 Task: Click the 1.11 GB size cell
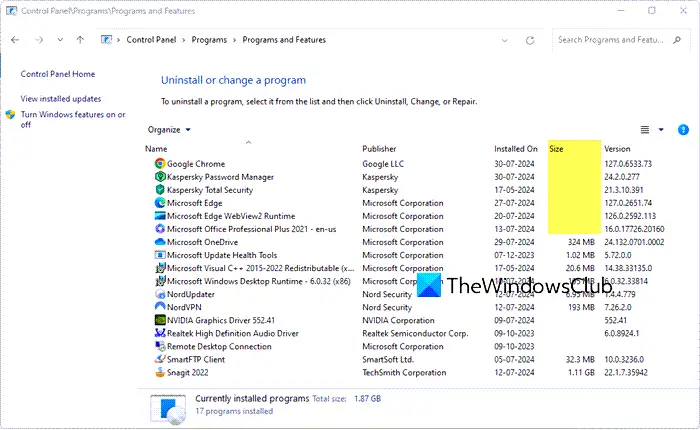[x=581, y=372]
